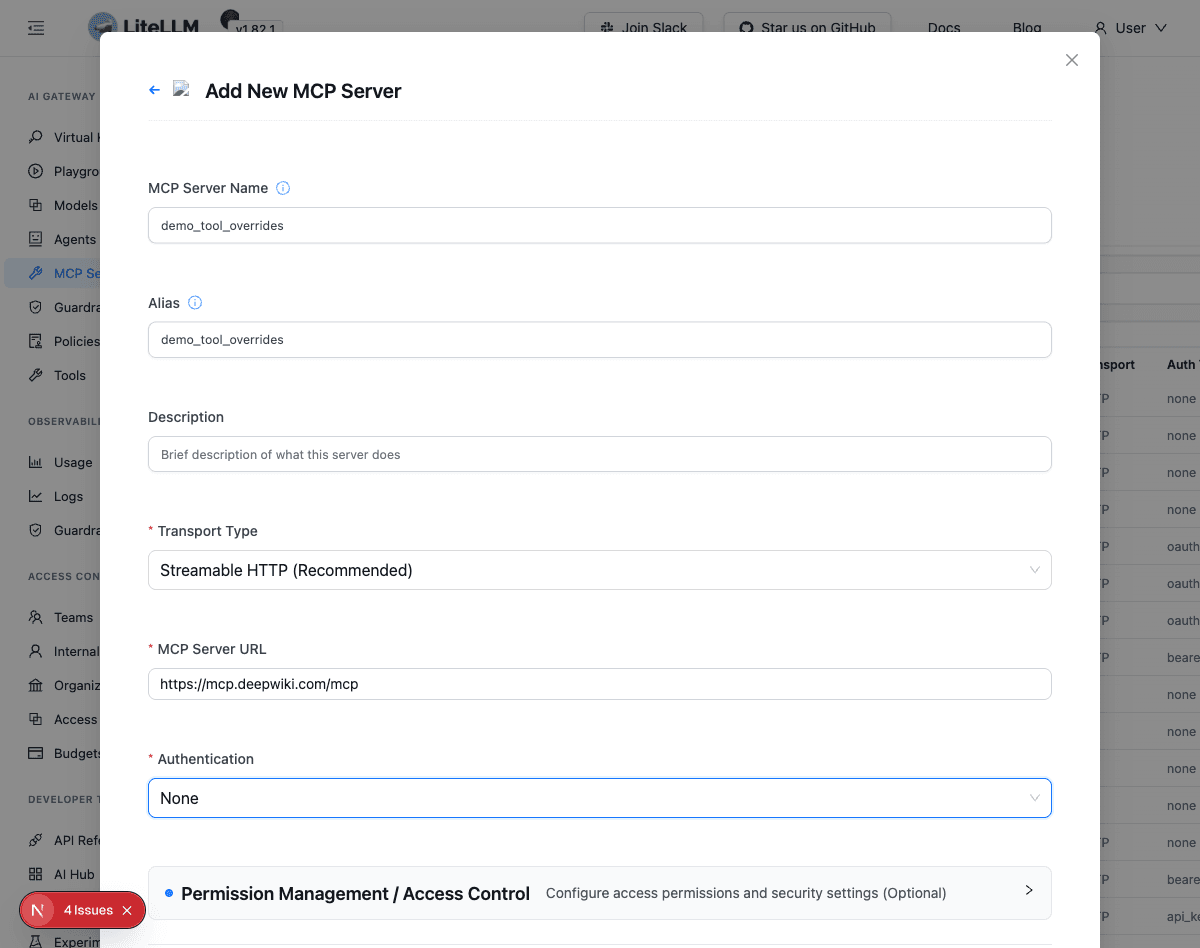Click the Usage bar chart icon in sidebar
1200x948 pixels.
[36, 462]
